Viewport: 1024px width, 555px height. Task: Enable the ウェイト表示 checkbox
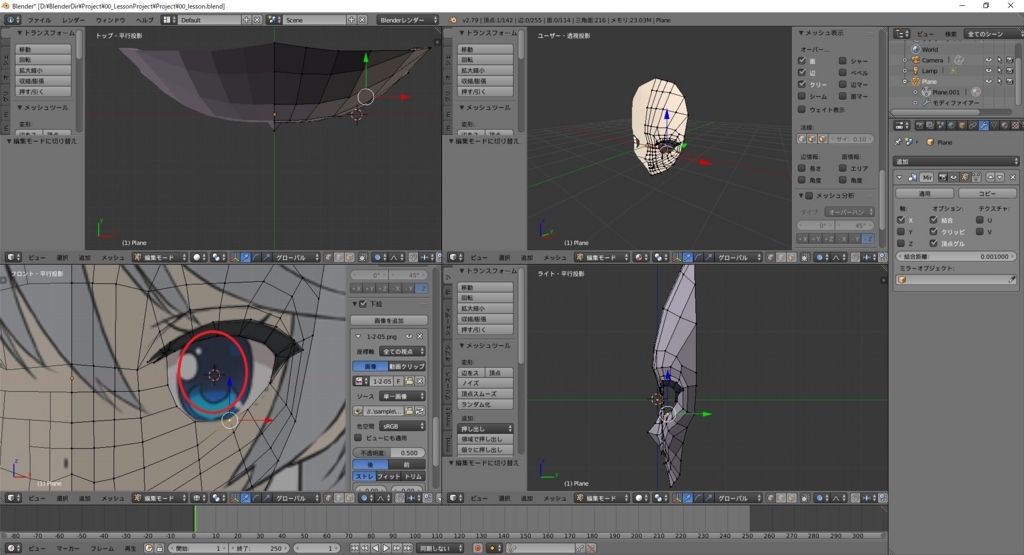tap(802, 109)
